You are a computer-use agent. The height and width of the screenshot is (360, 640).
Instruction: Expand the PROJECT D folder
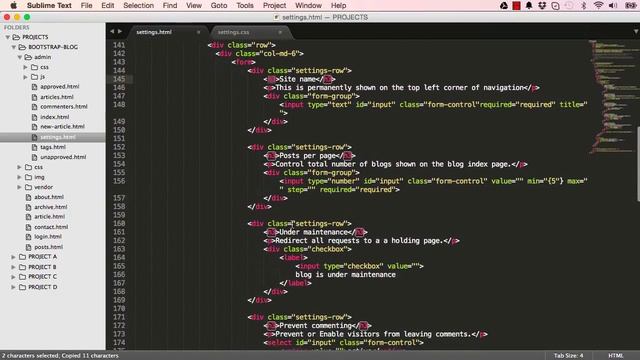coord(13,287)
